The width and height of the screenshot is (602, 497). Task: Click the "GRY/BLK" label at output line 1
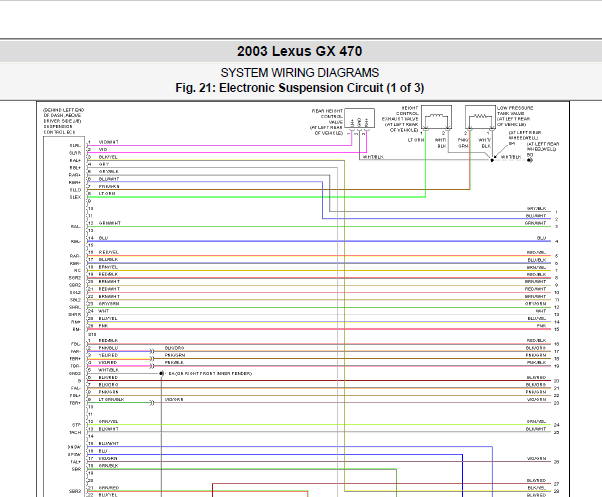tap(536, 208)
